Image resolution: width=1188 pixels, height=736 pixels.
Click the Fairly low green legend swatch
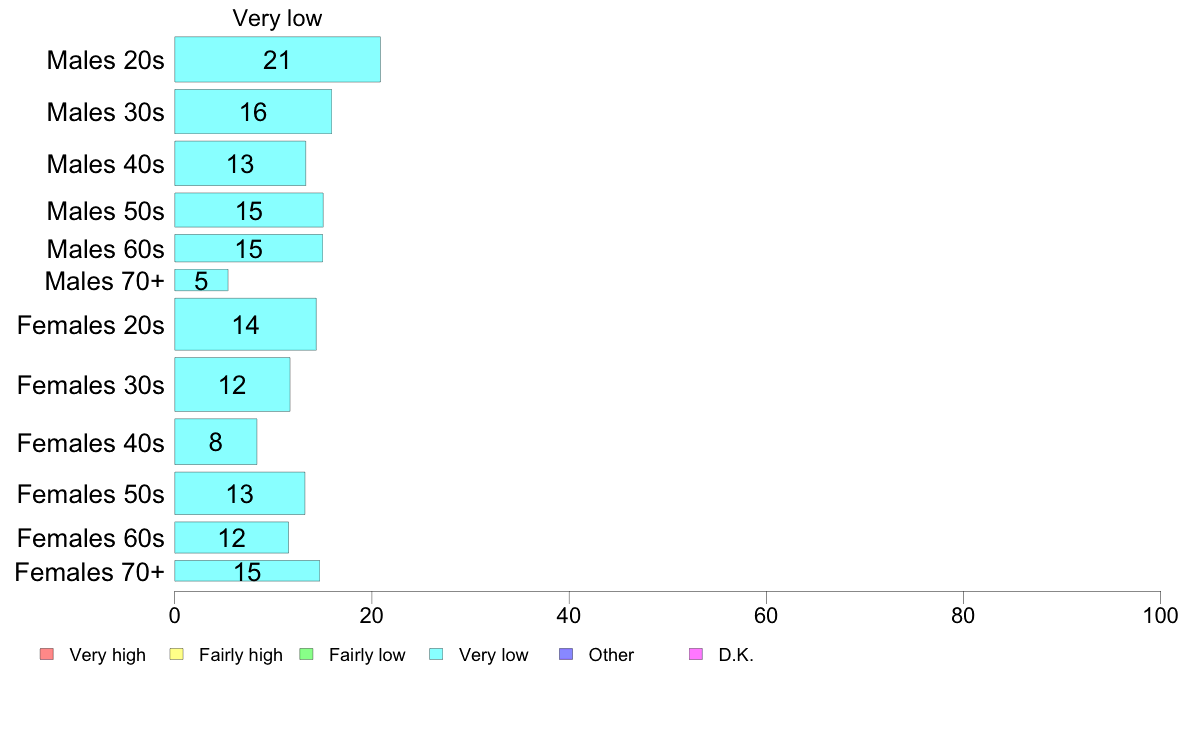point(306,654)
